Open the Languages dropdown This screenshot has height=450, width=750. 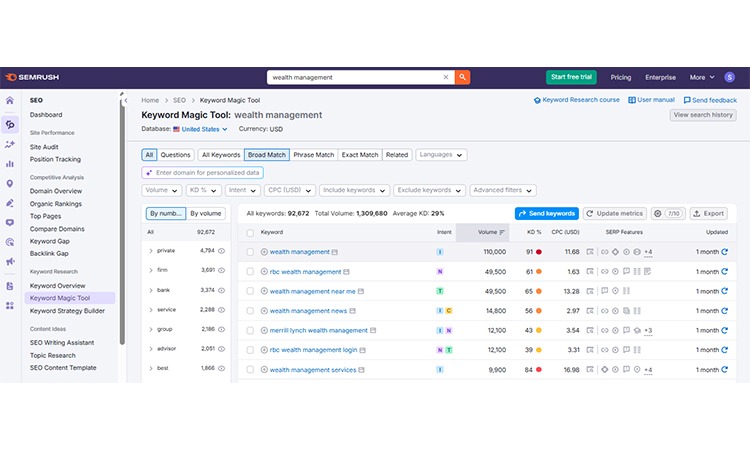tap(441, 155)
